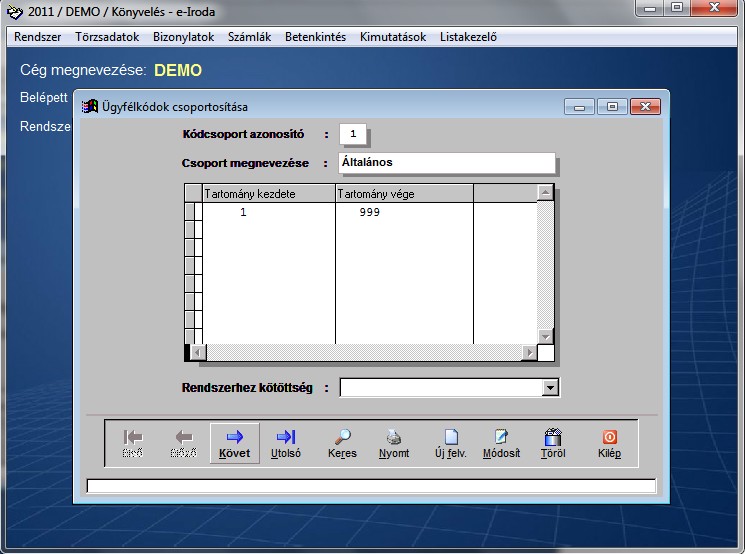Open the Rendszer menu
This screenshot has width=745, height=554.
38,37
